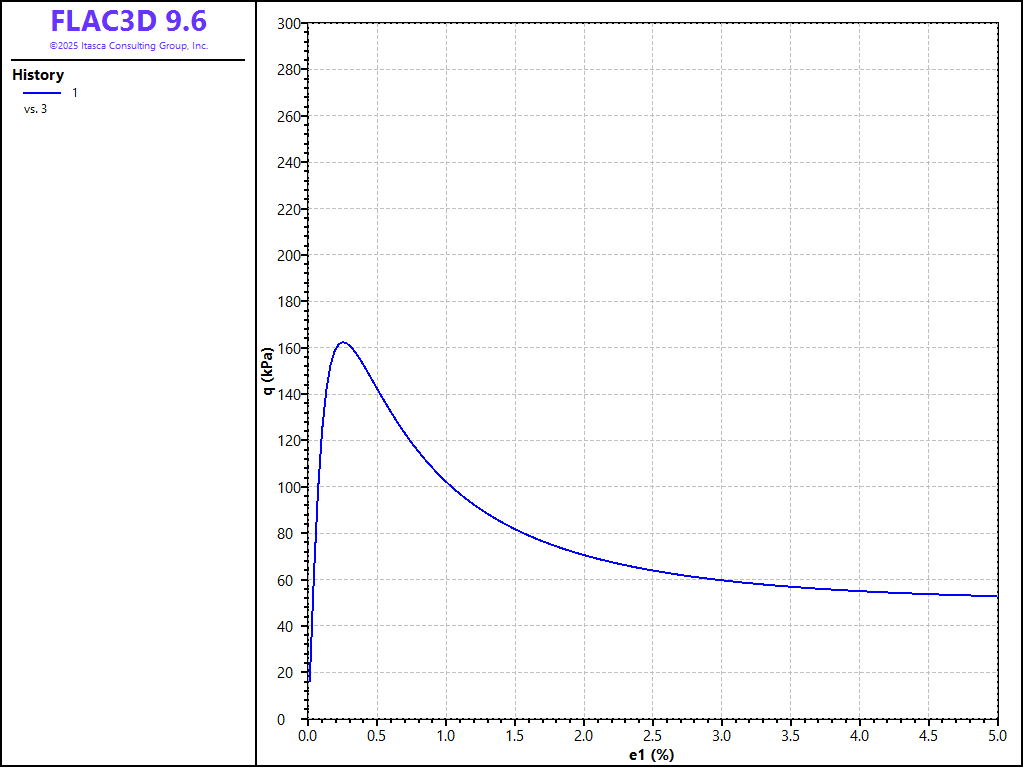Click the e1 (%) x-axis label
This screenshot has height=768, width=1024.
652,755
